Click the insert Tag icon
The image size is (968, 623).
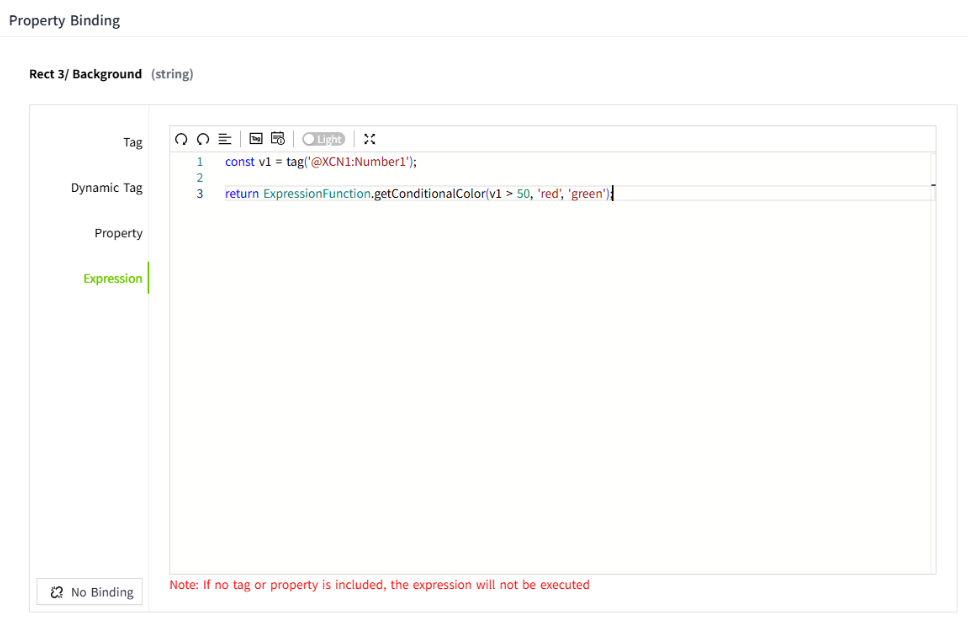(x=256, y=139)
